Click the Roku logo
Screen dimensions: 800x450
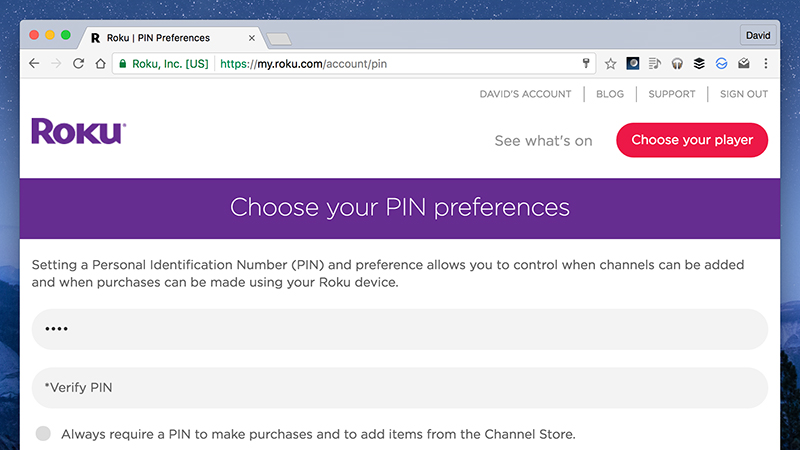79,131
